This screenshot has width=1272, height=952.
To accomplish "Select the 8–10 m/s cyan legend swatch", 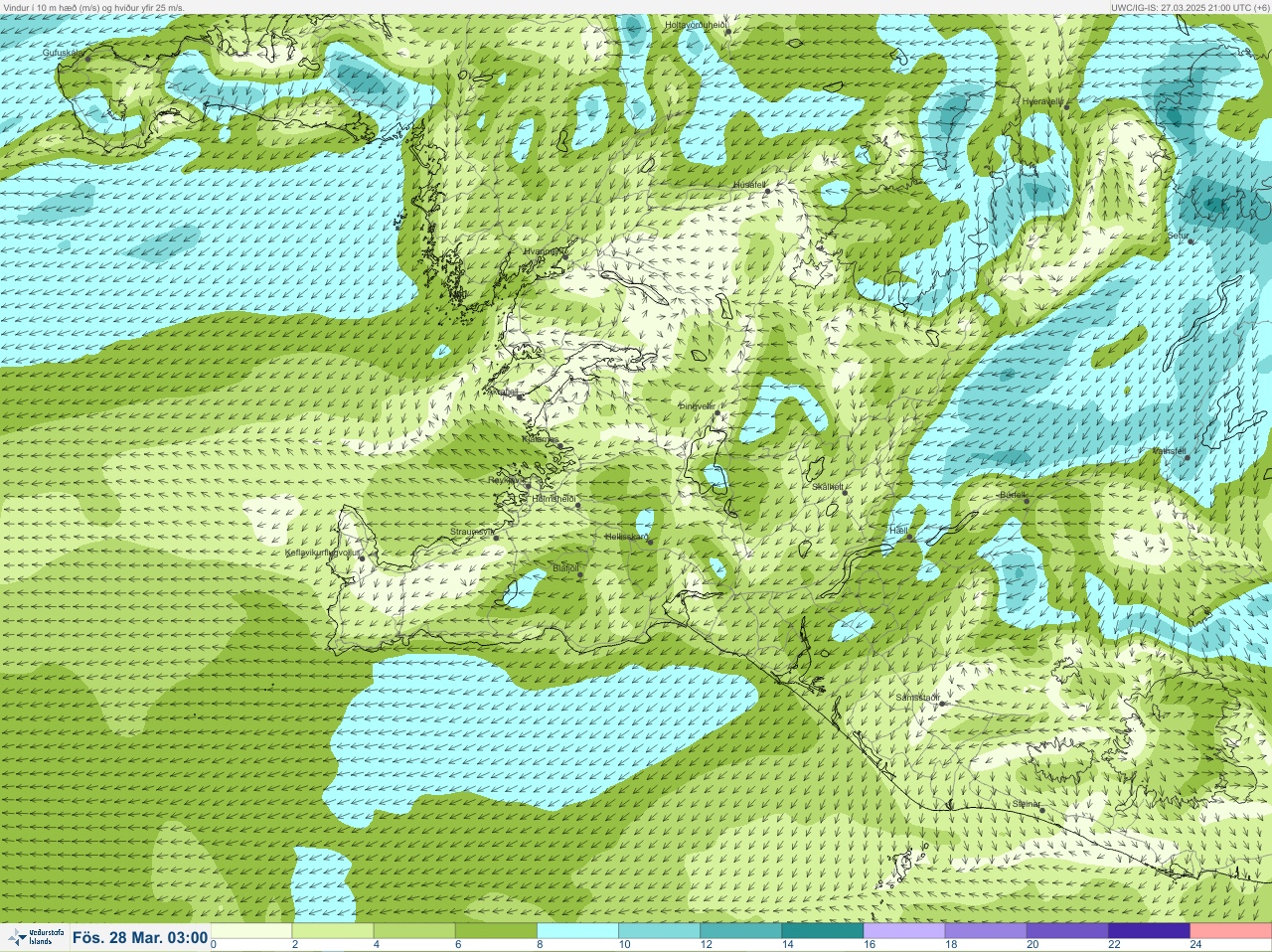I will click(577, 931).
